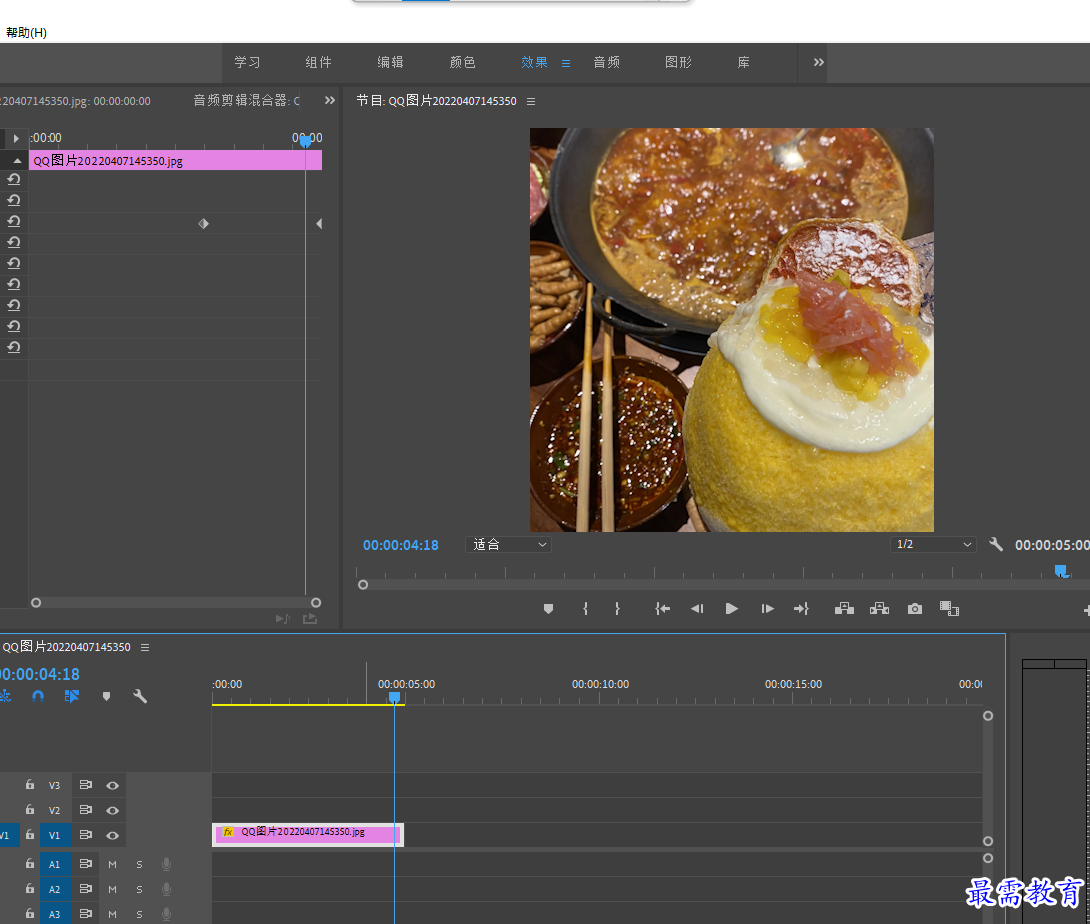The image size is (1090, 924).
Task: Open the button editor plus icon
Action: [x=1086, y=610]
